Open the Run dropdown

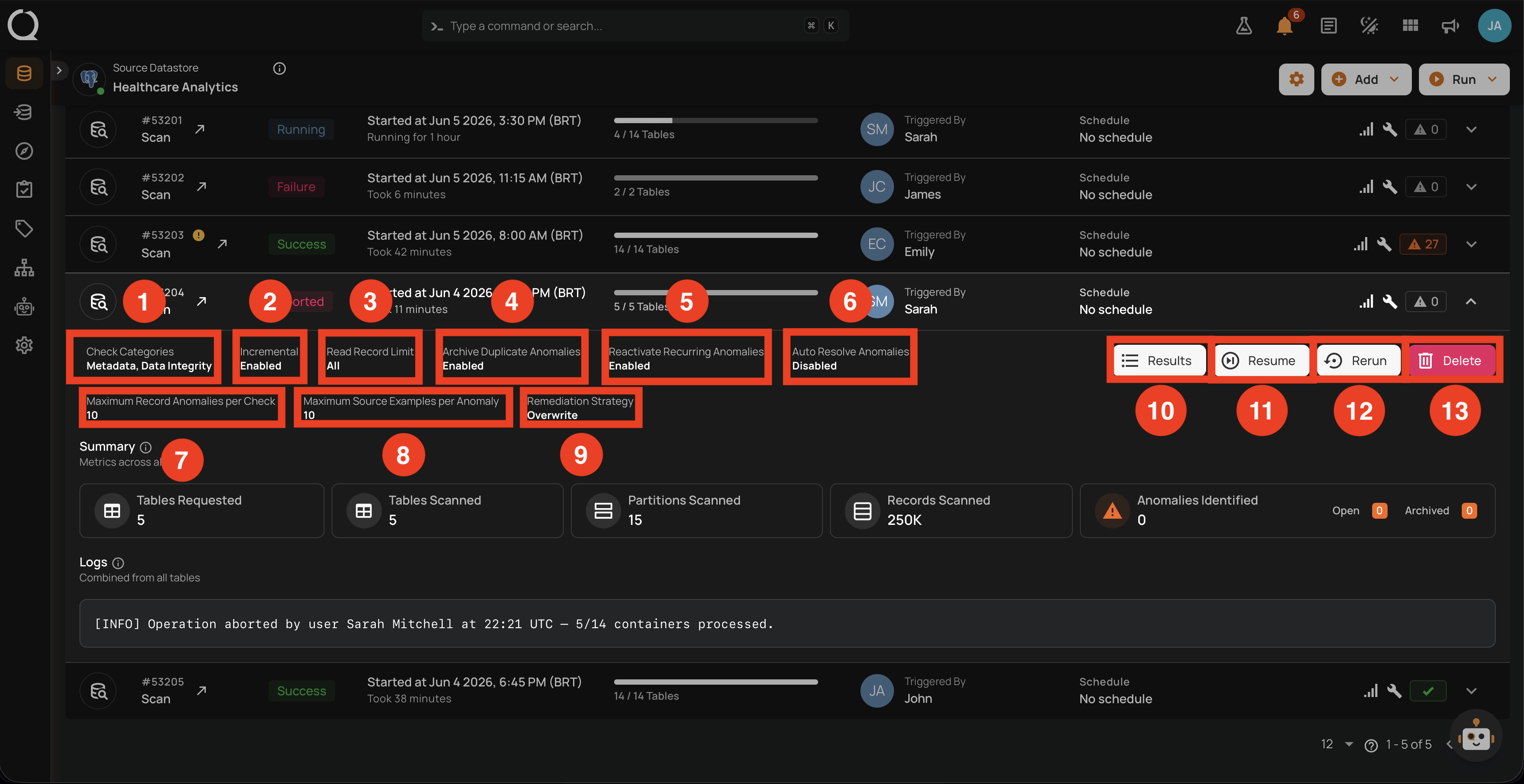1464,79
